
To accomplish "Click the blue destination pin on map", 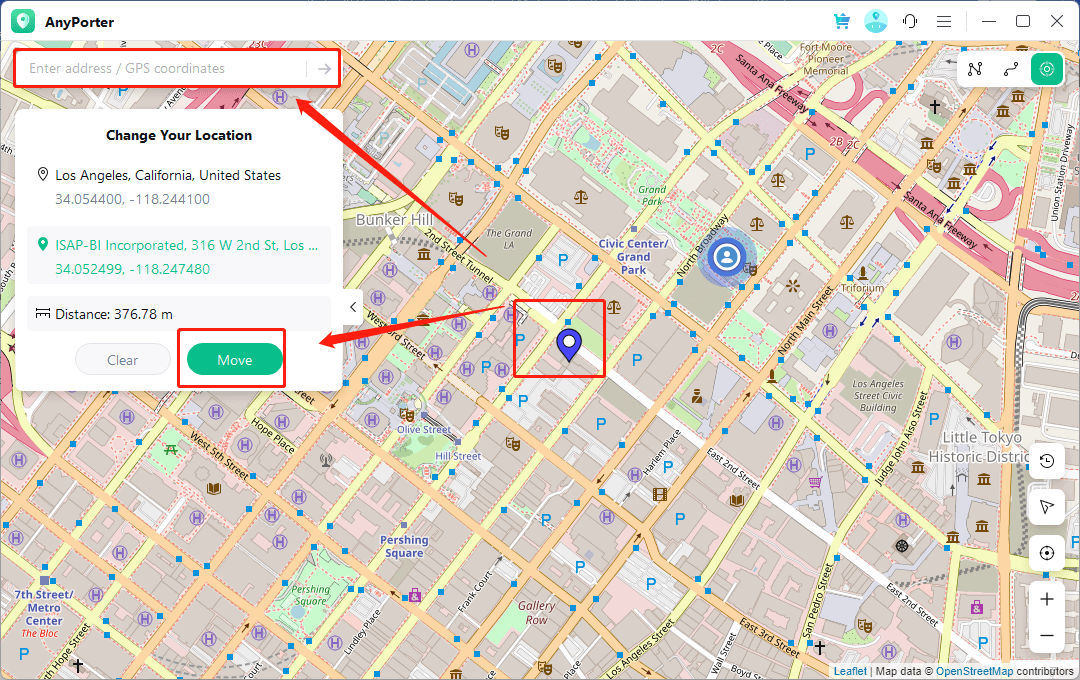I will (x=569, y=345).
